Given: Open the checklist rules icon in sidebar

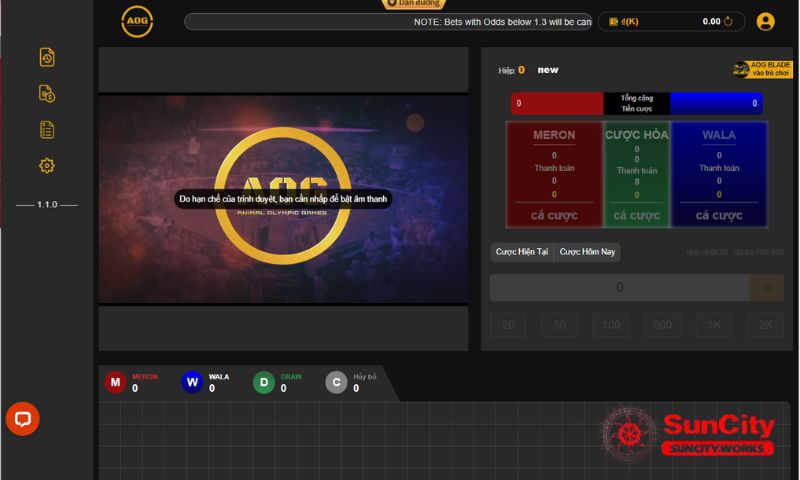Looking at the screenshot, I should tap(47, 129).
